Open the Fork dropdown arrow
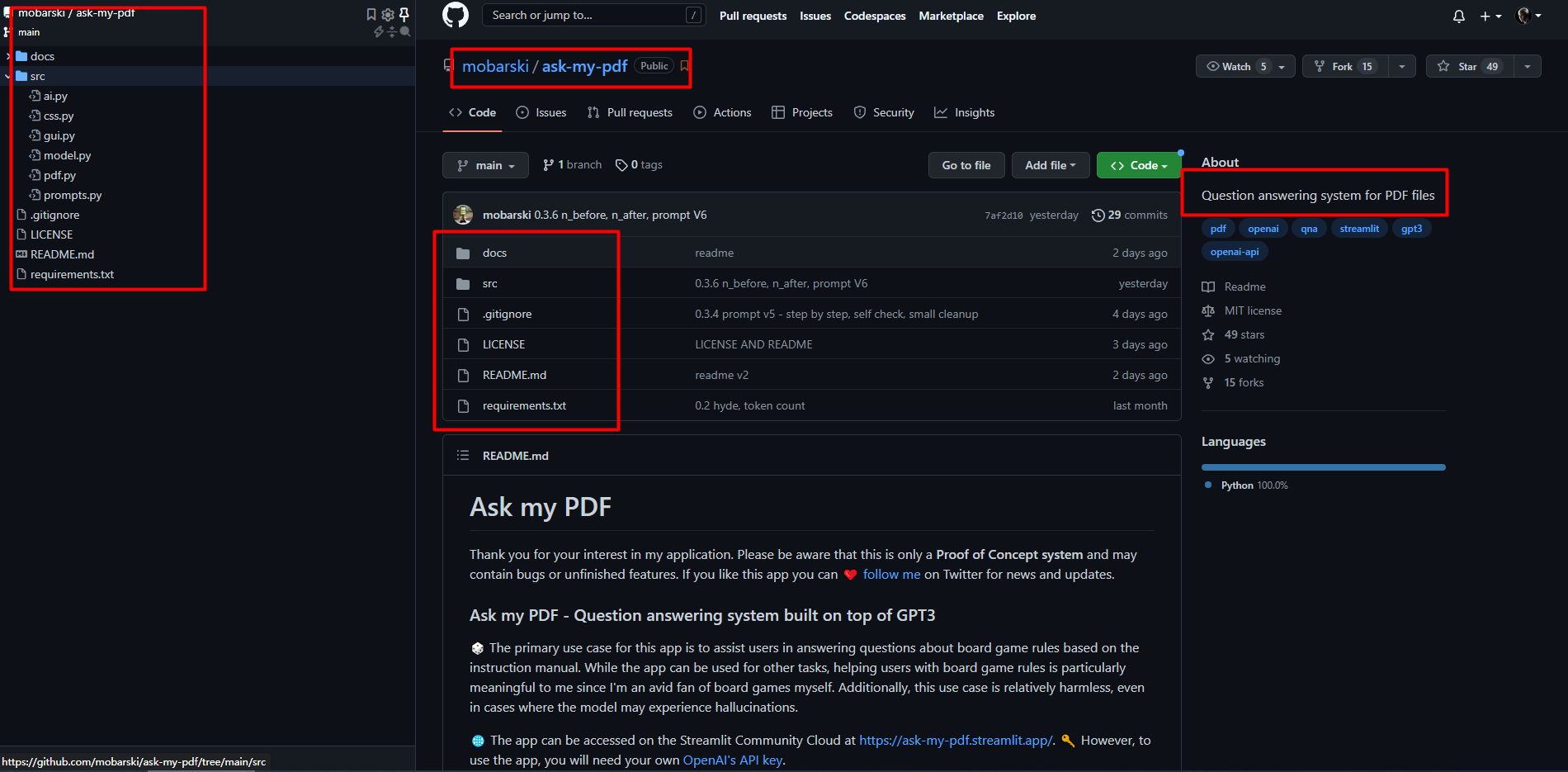1568x772 pixels. [1402, 66]
